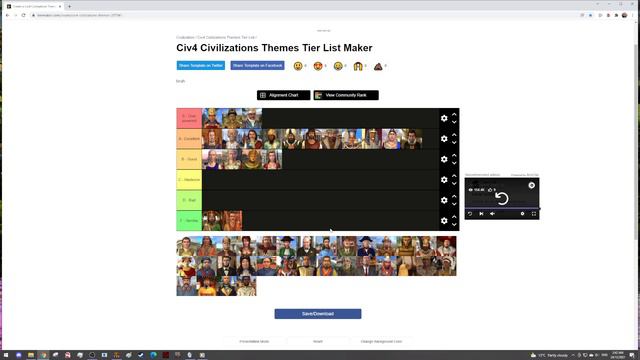
Task: Select the first unranked portrait in pool
Action: [186, 246]
